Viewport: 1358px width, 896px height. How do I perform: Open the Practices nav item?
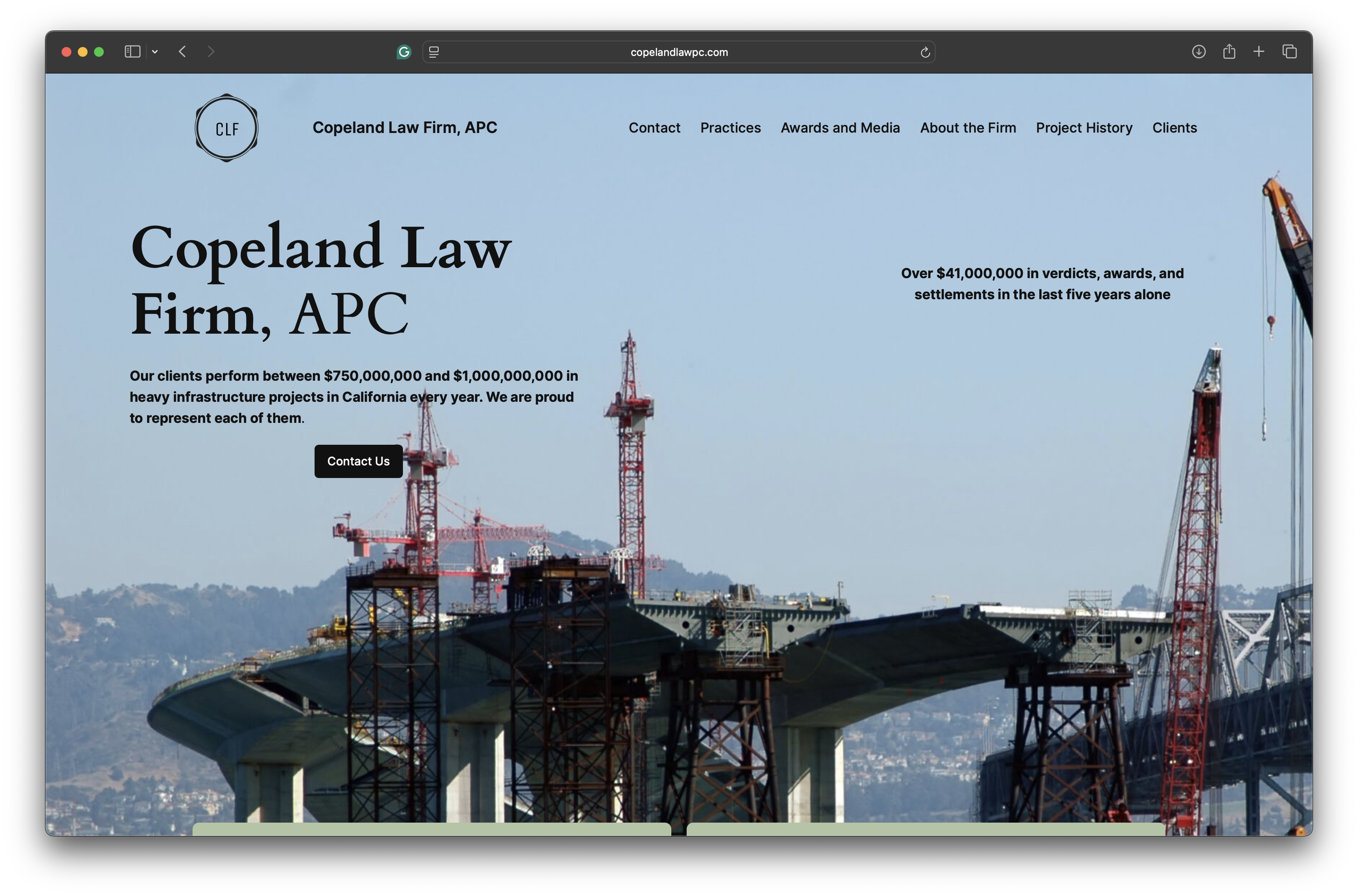730,128
